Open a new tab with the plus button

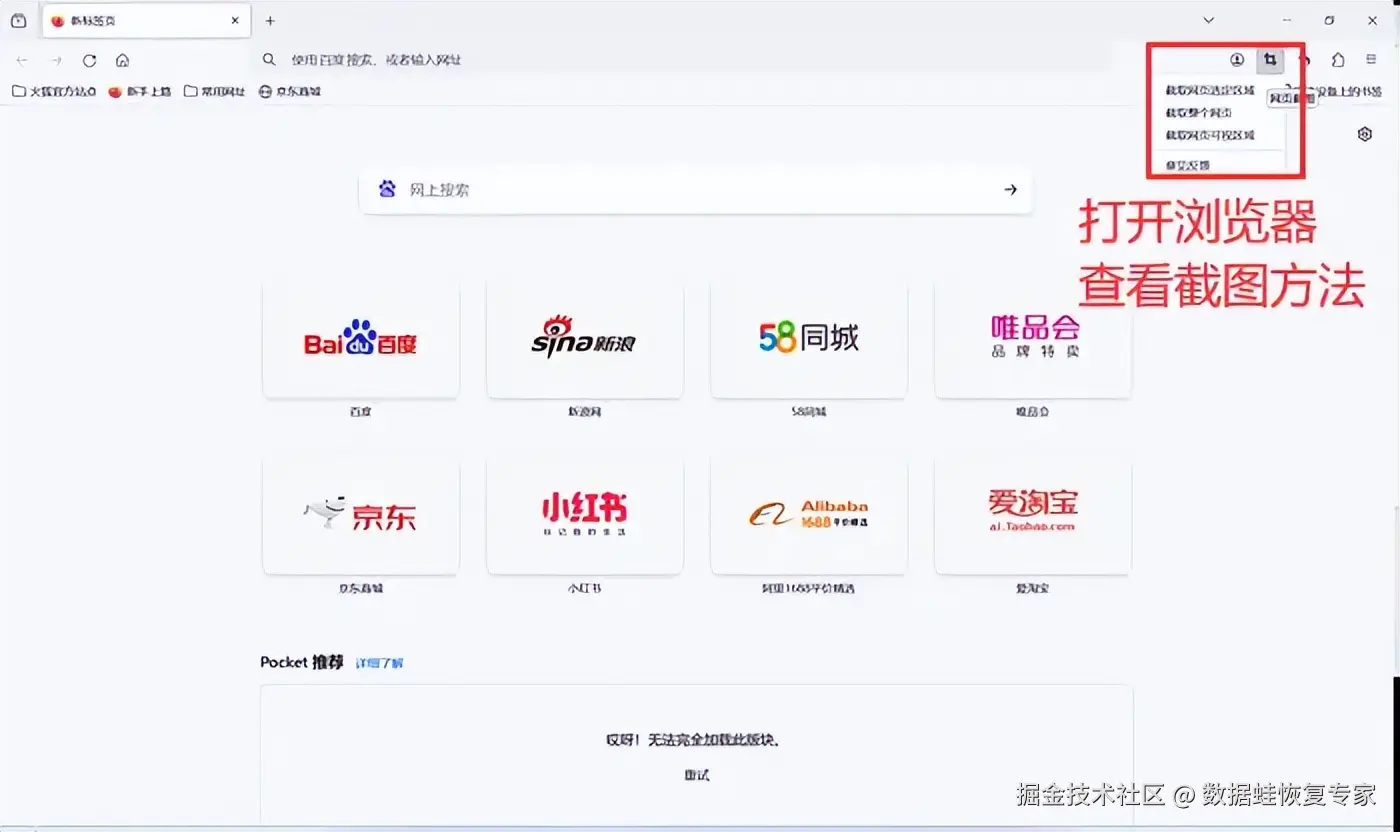[270, 20]
